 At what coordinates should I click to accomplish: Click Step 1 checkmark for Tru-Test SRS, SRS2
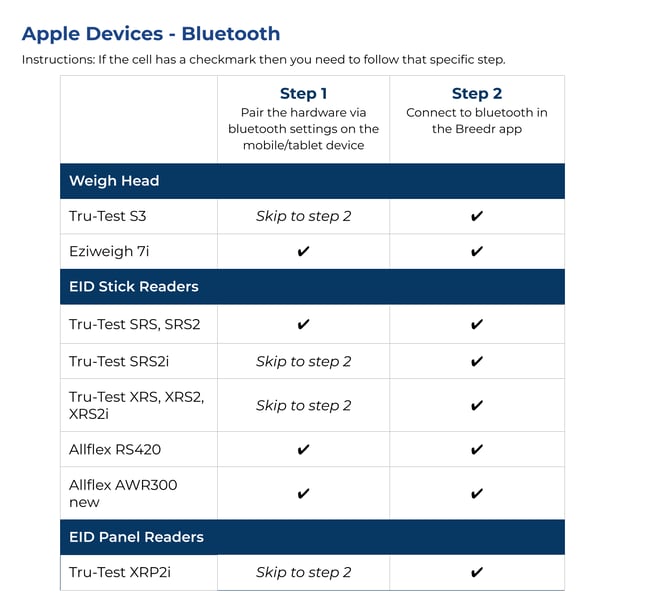tap(304, 325)
